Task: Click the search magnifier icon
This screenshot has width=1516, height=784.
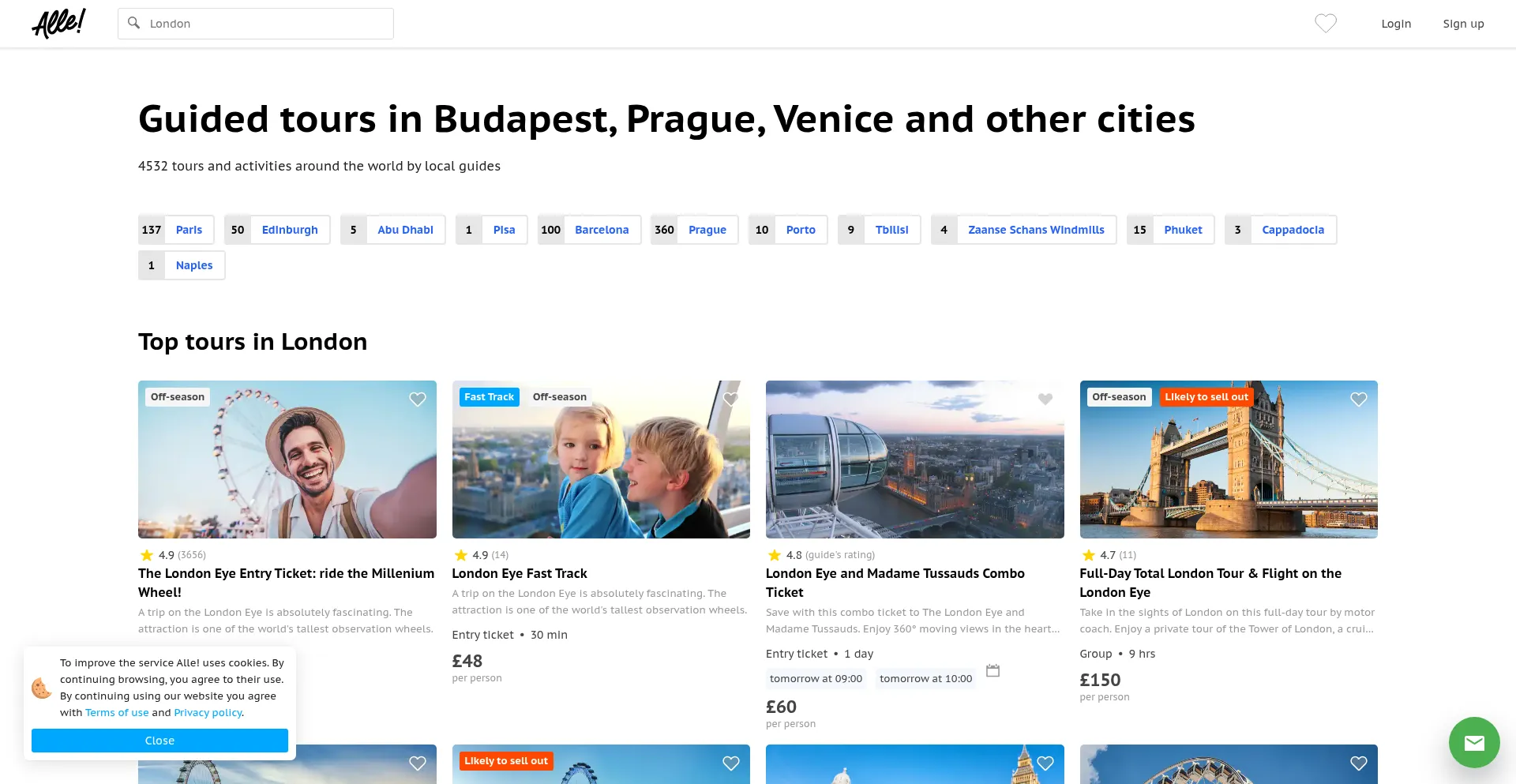Action: point(134,23)
